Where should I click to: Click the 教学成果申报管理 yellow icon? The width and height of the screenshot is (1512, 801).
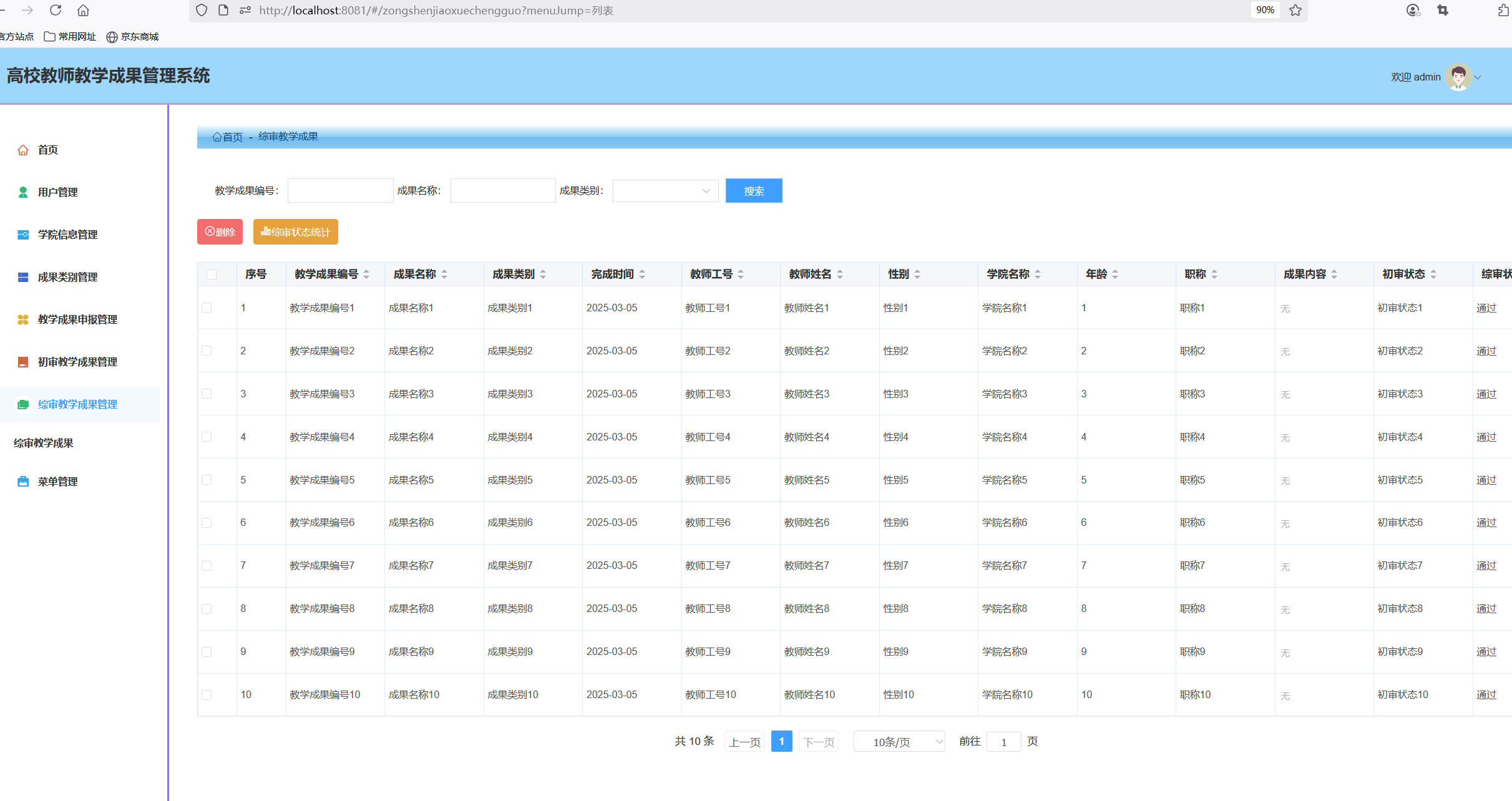23,319
